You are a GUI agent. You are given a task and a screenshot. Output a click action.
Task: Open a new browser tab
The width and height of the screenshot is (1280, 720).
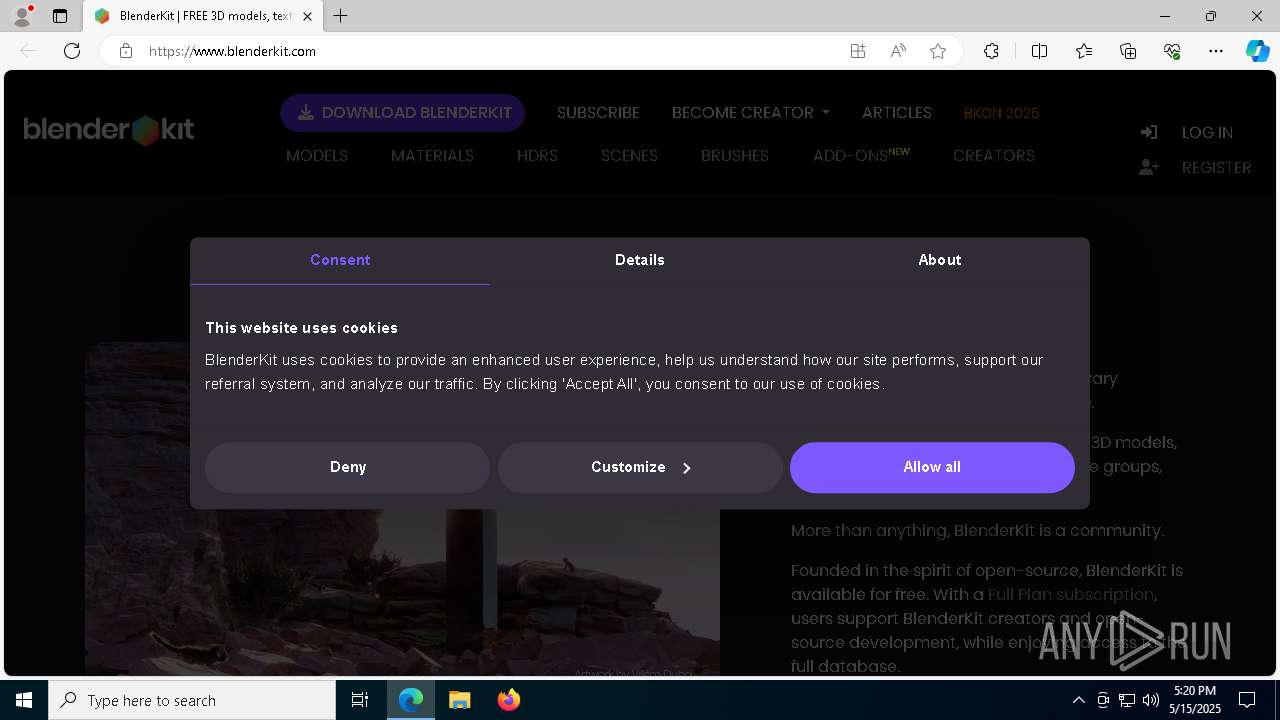[x=341, y=16]
